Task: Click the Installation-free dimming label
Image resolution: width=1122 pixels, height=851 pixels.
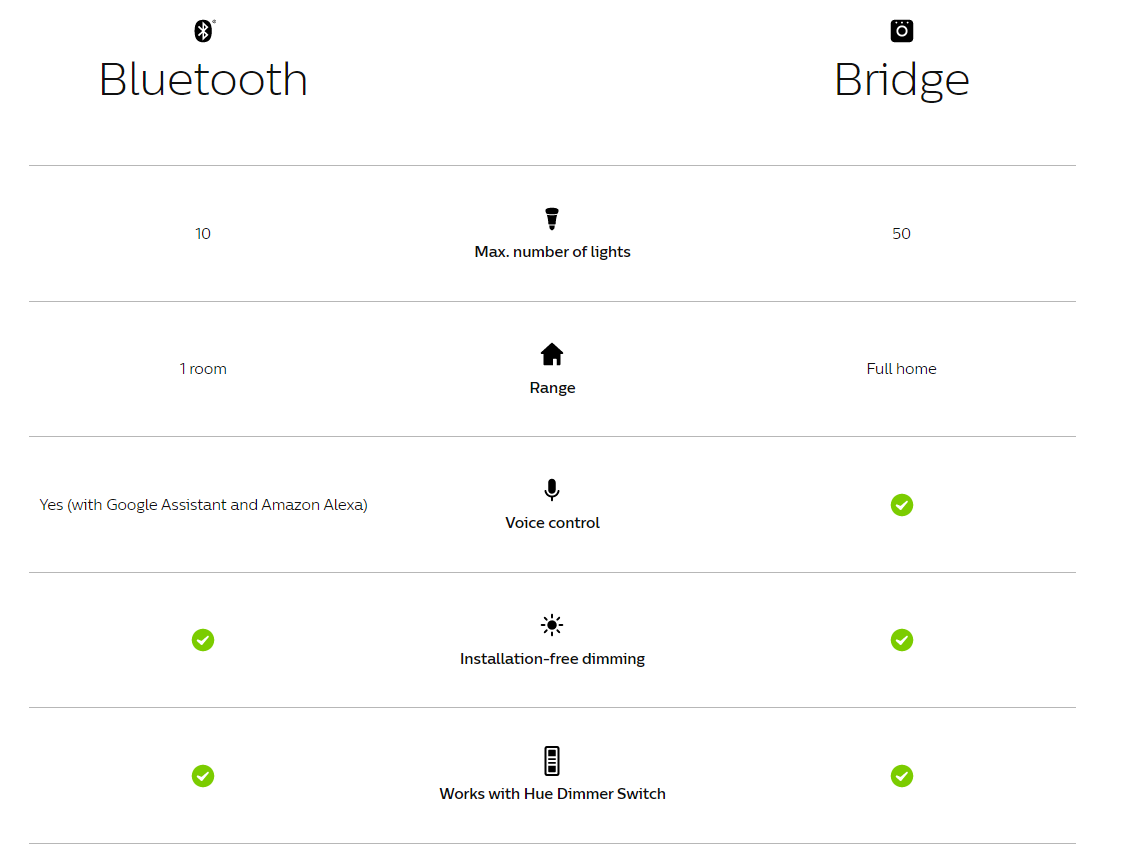Action: point(552,658)
